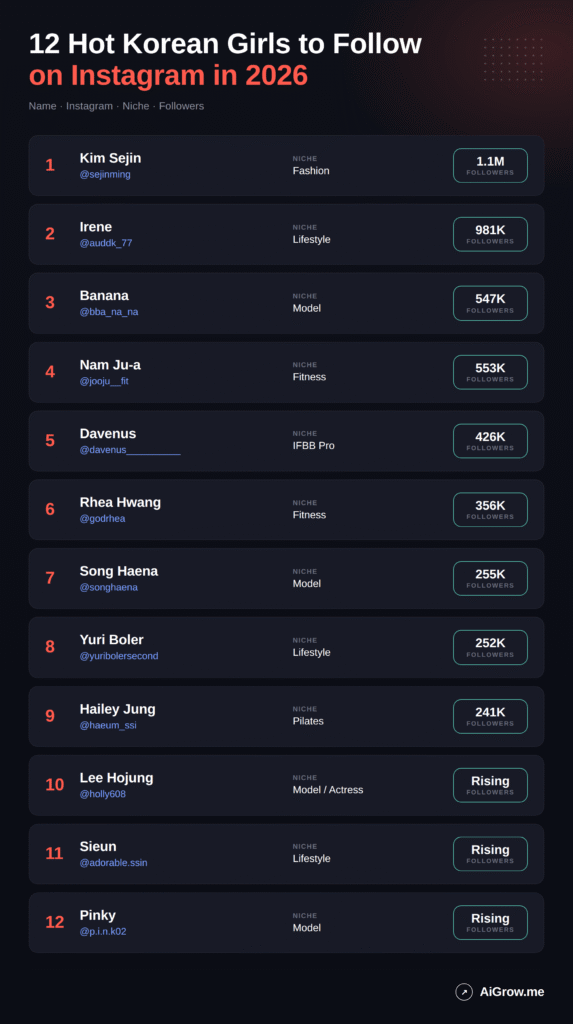Image resolution: width=573 pixels, height=1024 pixels.
Task: Select the 981K followers badge
Action: (490, 234)
